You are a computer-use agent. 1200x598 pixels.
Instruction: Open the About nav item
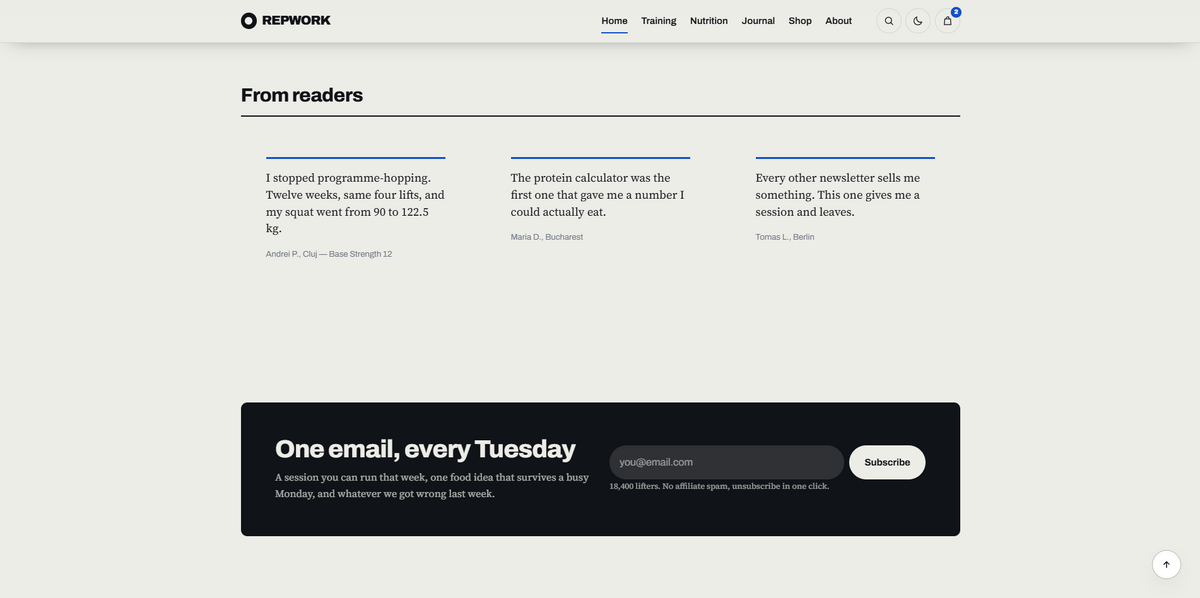point(839,21)
